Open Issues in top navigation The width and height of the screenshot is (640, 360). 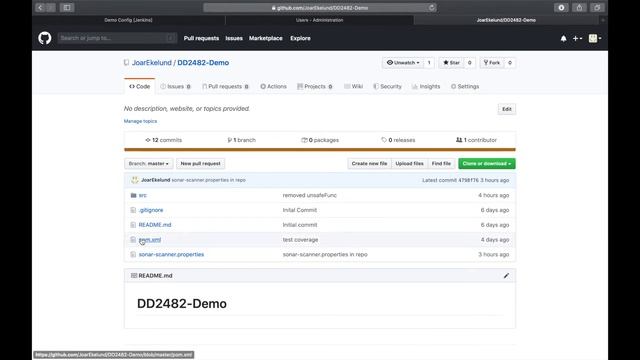point(234,38)
